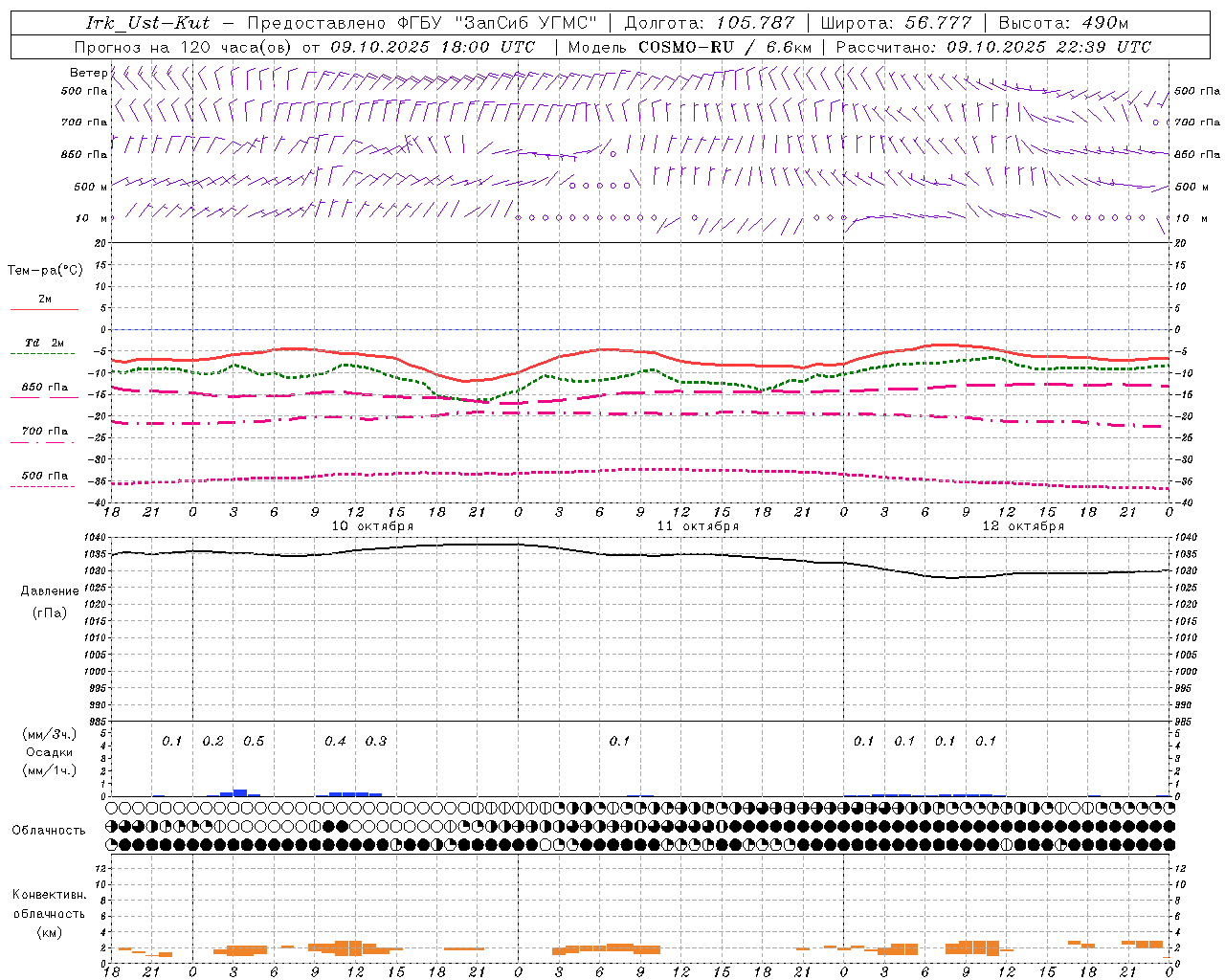Click the Высота: 490м header field
Image resolution: width=1225 pixels, height=980 pixels.
1063,23
